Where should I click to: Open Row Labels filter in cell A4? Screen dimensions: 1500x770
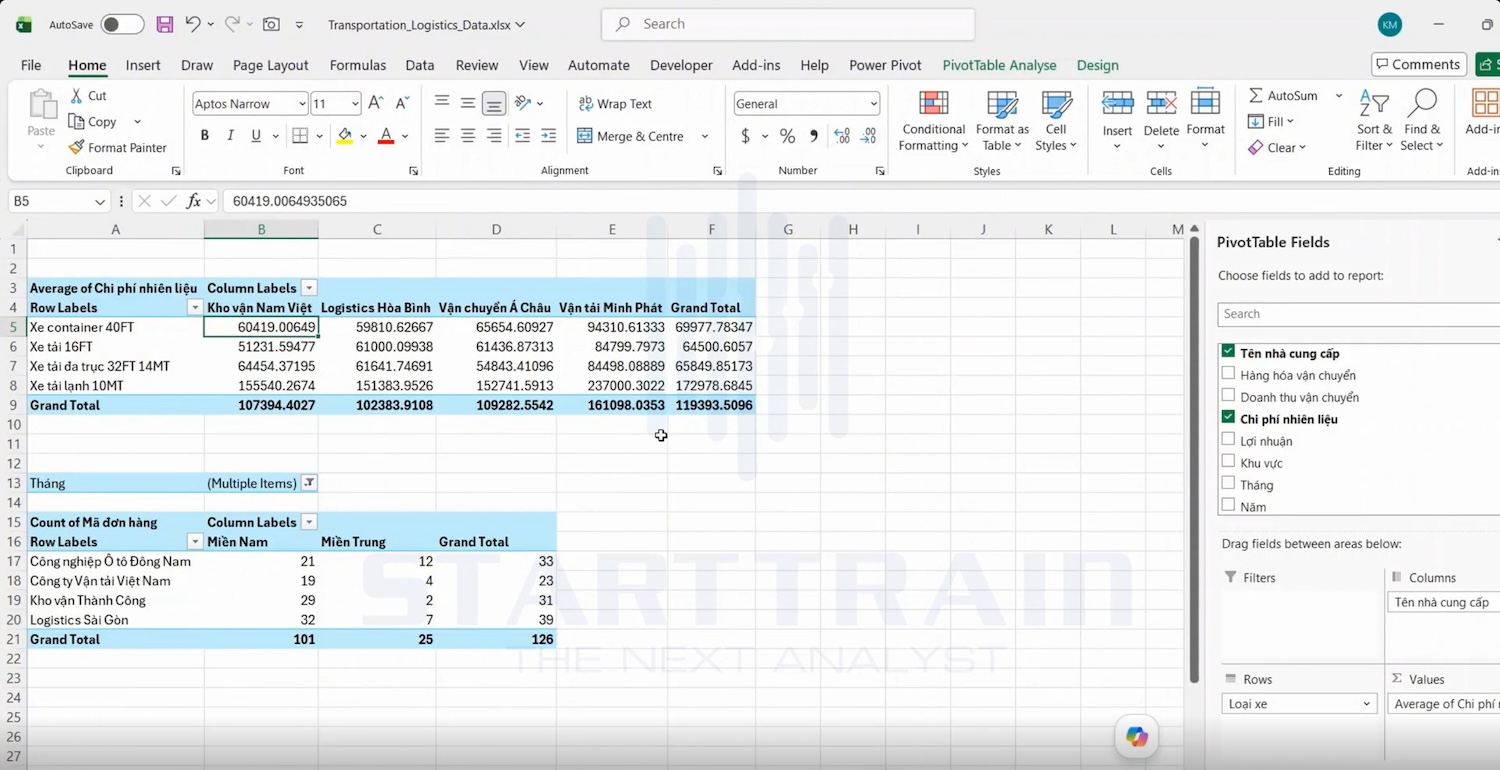(195, 308)
